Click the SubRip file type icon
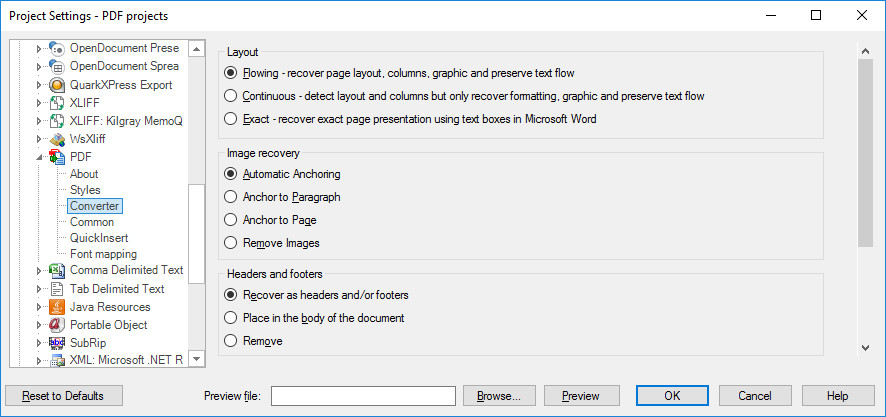 pos(57,343)
